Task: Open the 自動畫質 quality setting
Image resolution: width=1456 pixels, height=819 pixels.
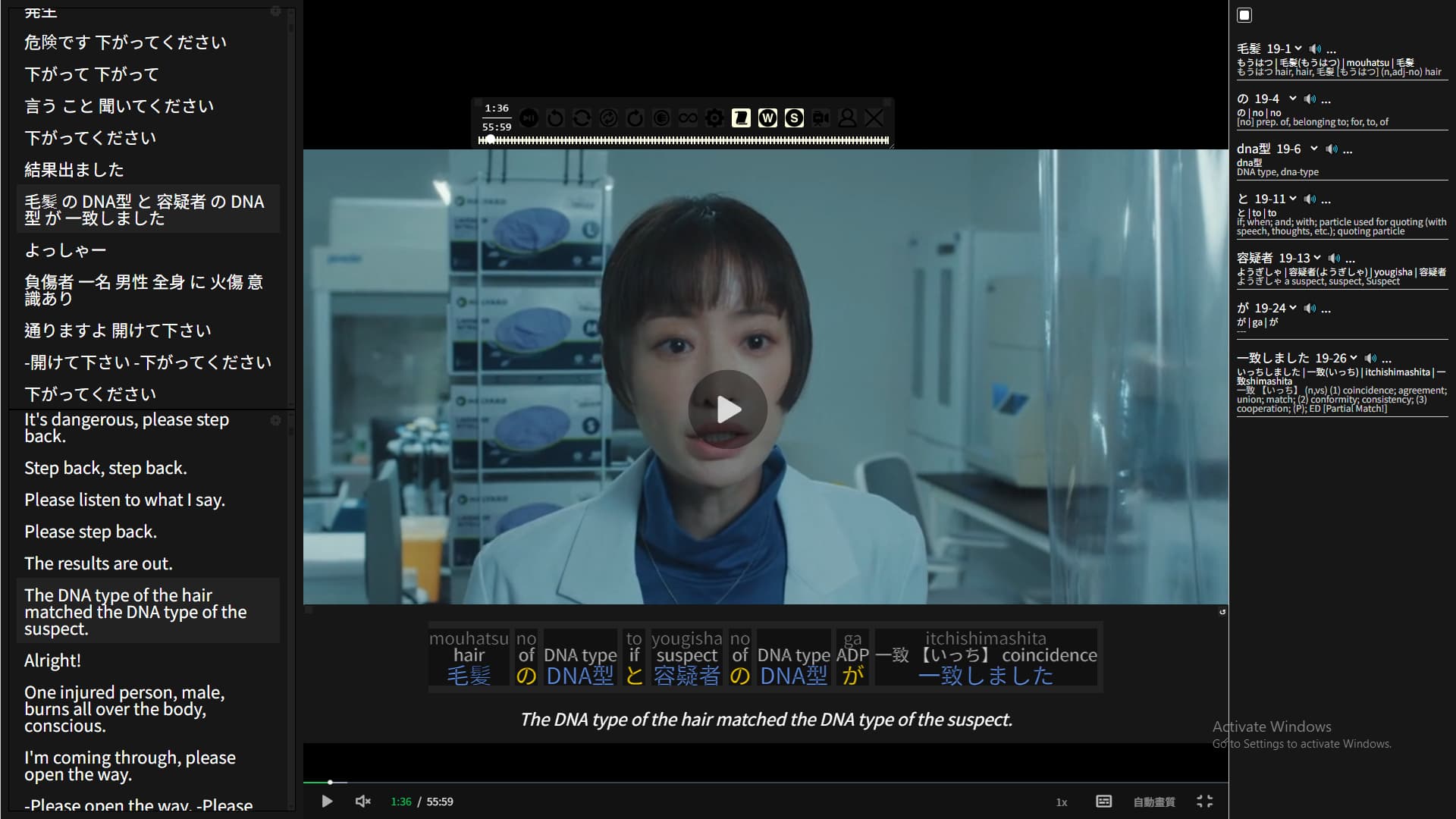Action: click(x=1153, y=802)
